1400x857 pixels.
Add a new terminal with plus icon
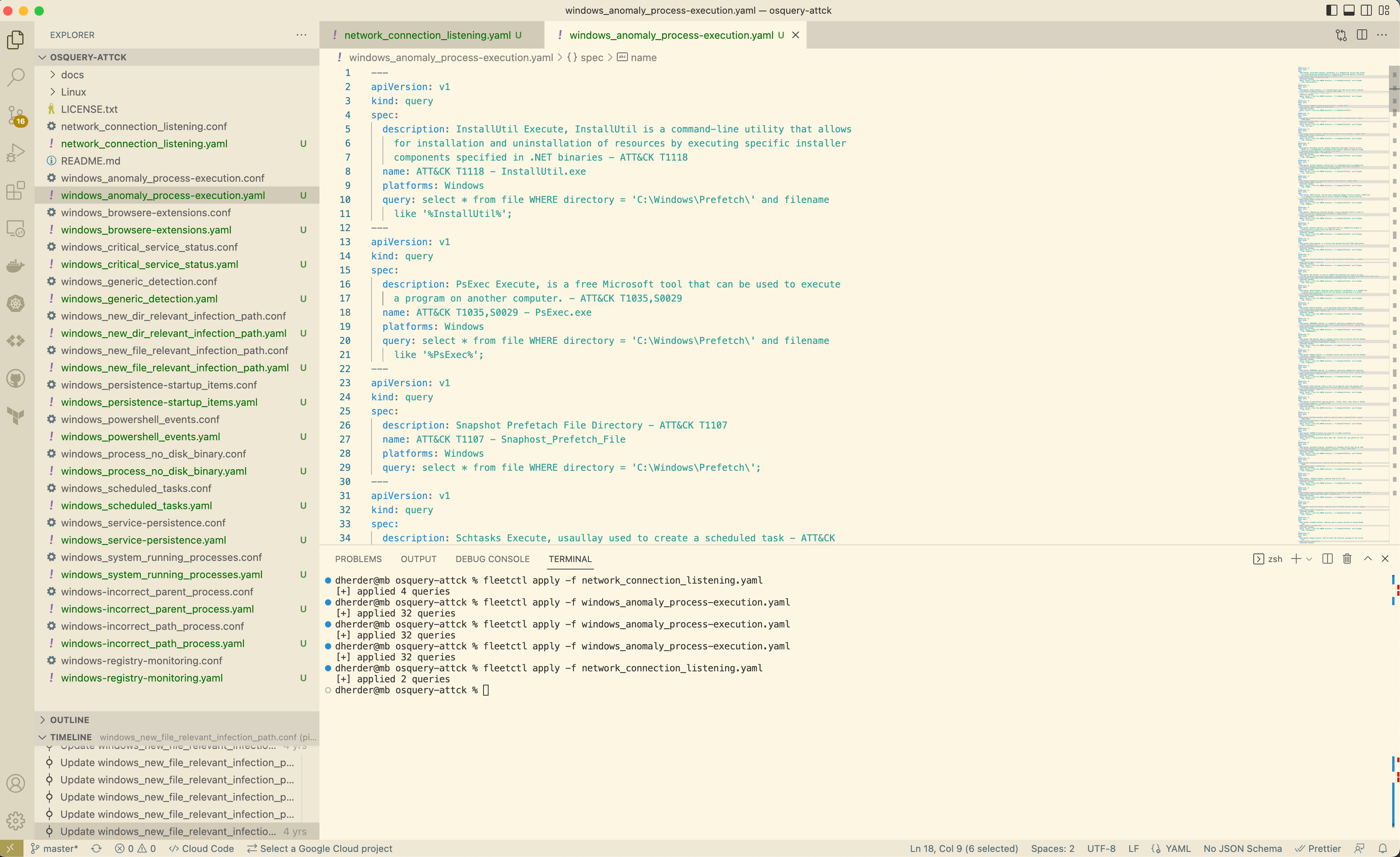[x=1296, y=559]
